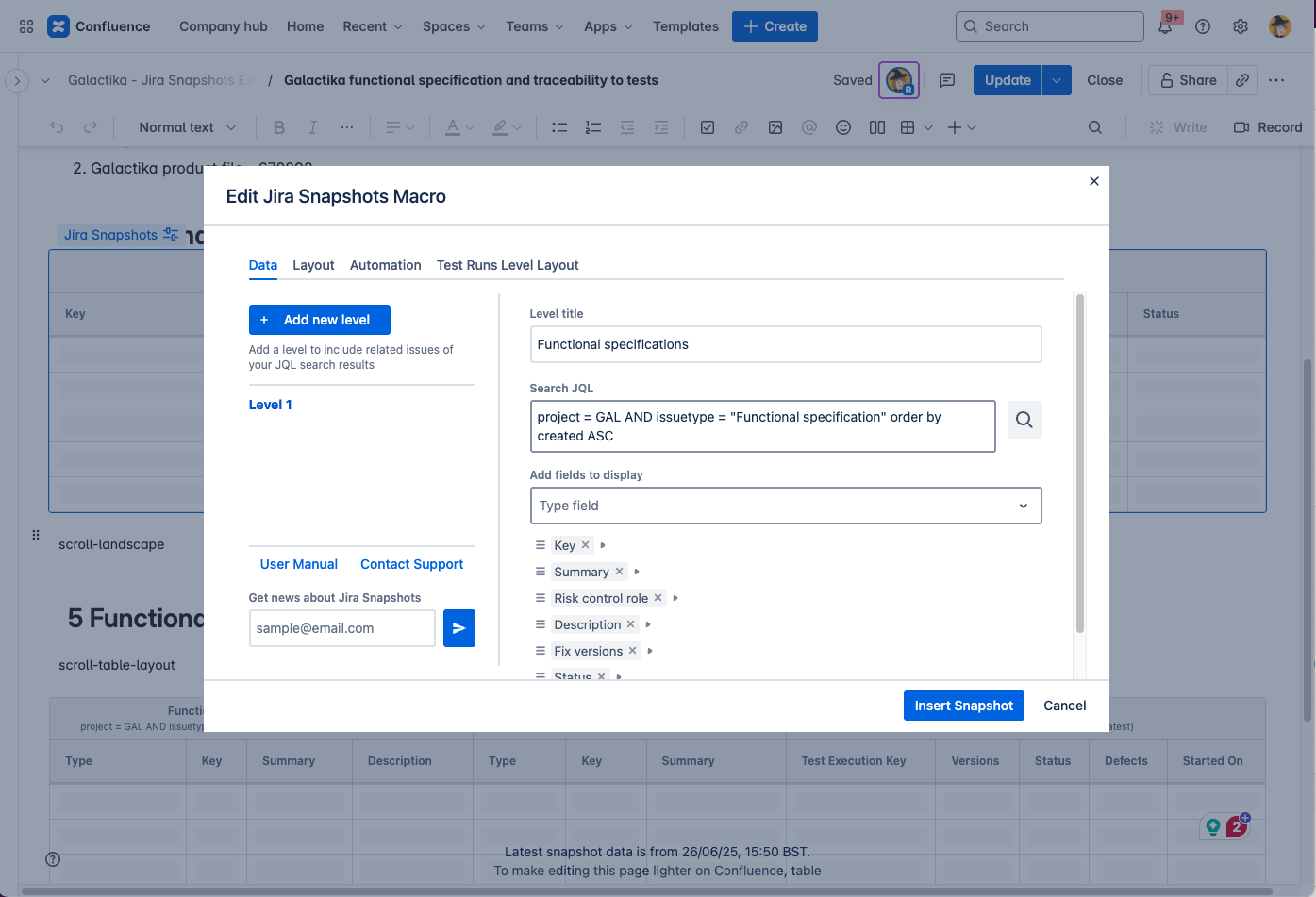Screen dimensions: 1316x897
Task: Subscribe to news with the blue send arrow
Action: coord(459,627)
